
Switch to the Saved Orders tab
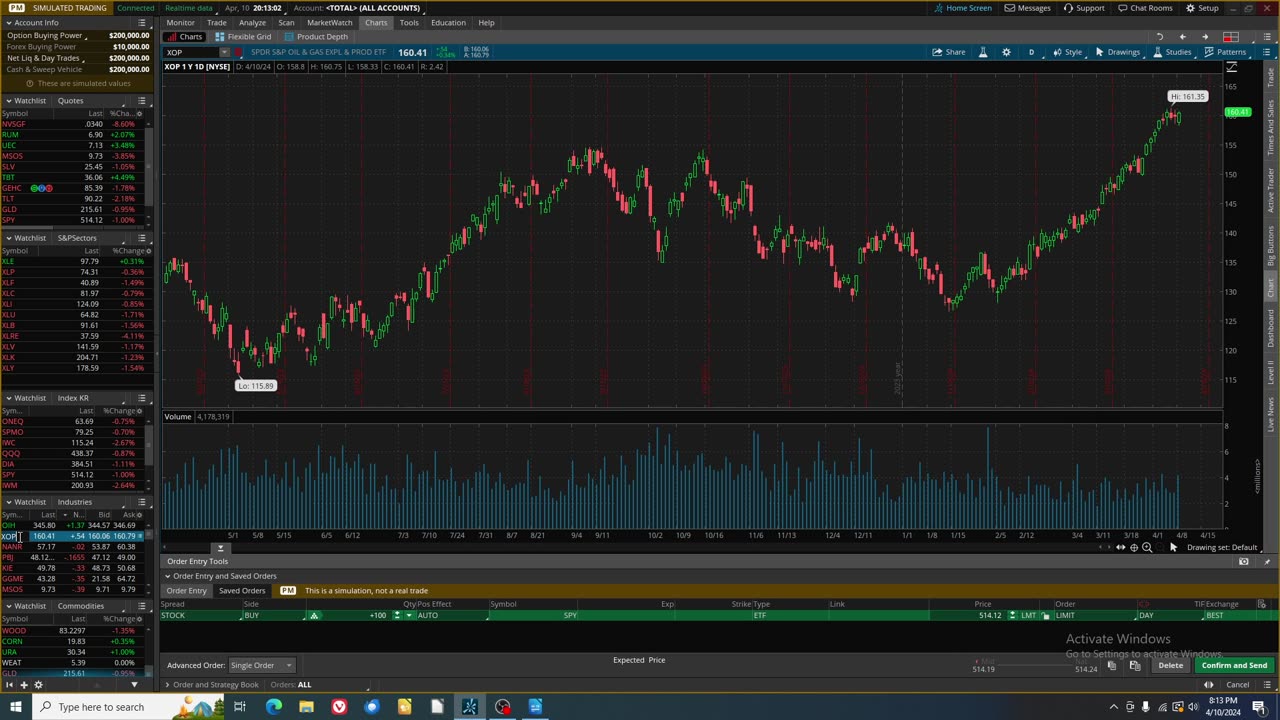coord(242,591)
